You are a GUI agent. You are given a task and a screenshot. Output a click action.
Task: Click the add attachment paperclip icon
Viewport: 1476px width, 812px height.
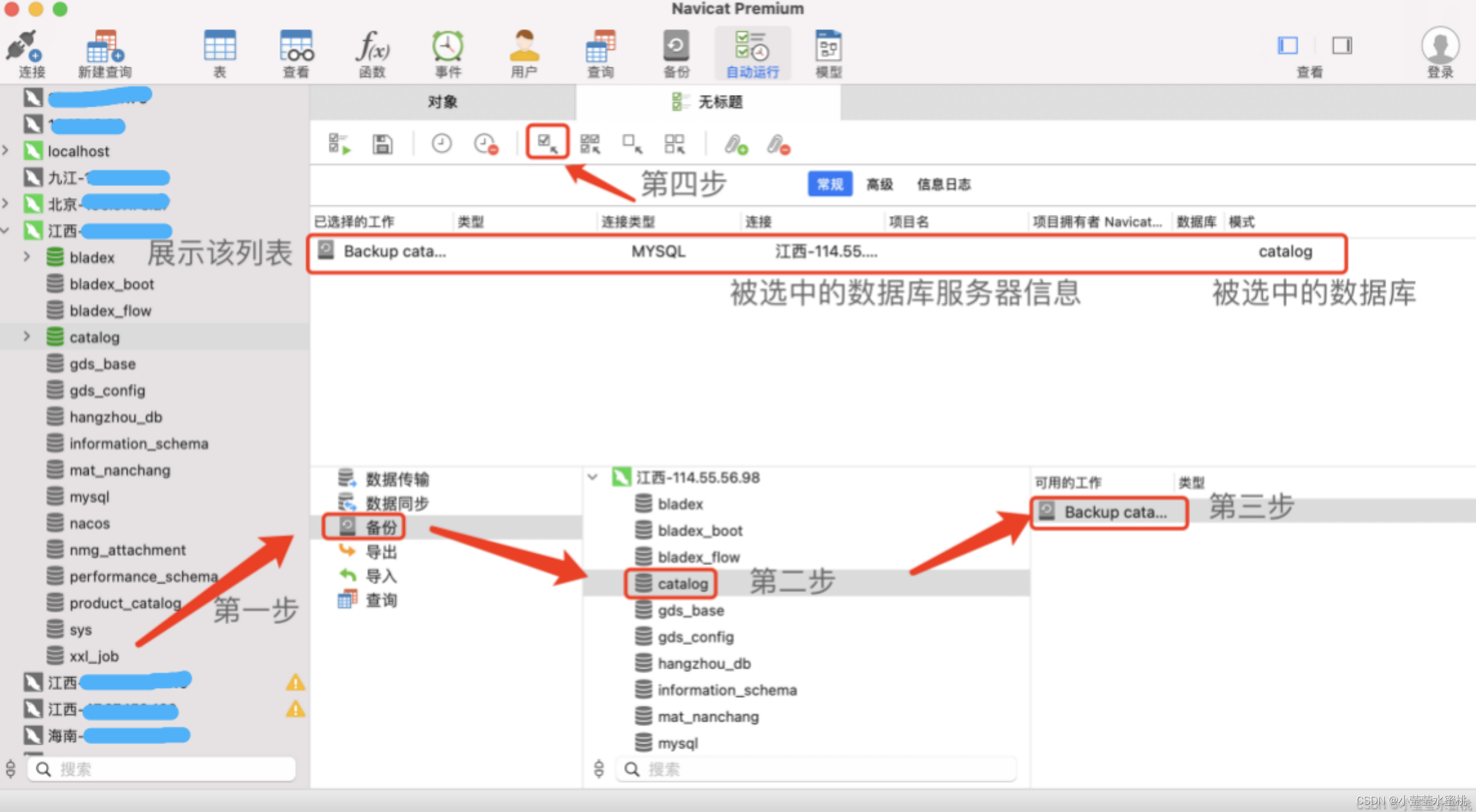pos(736,144)
